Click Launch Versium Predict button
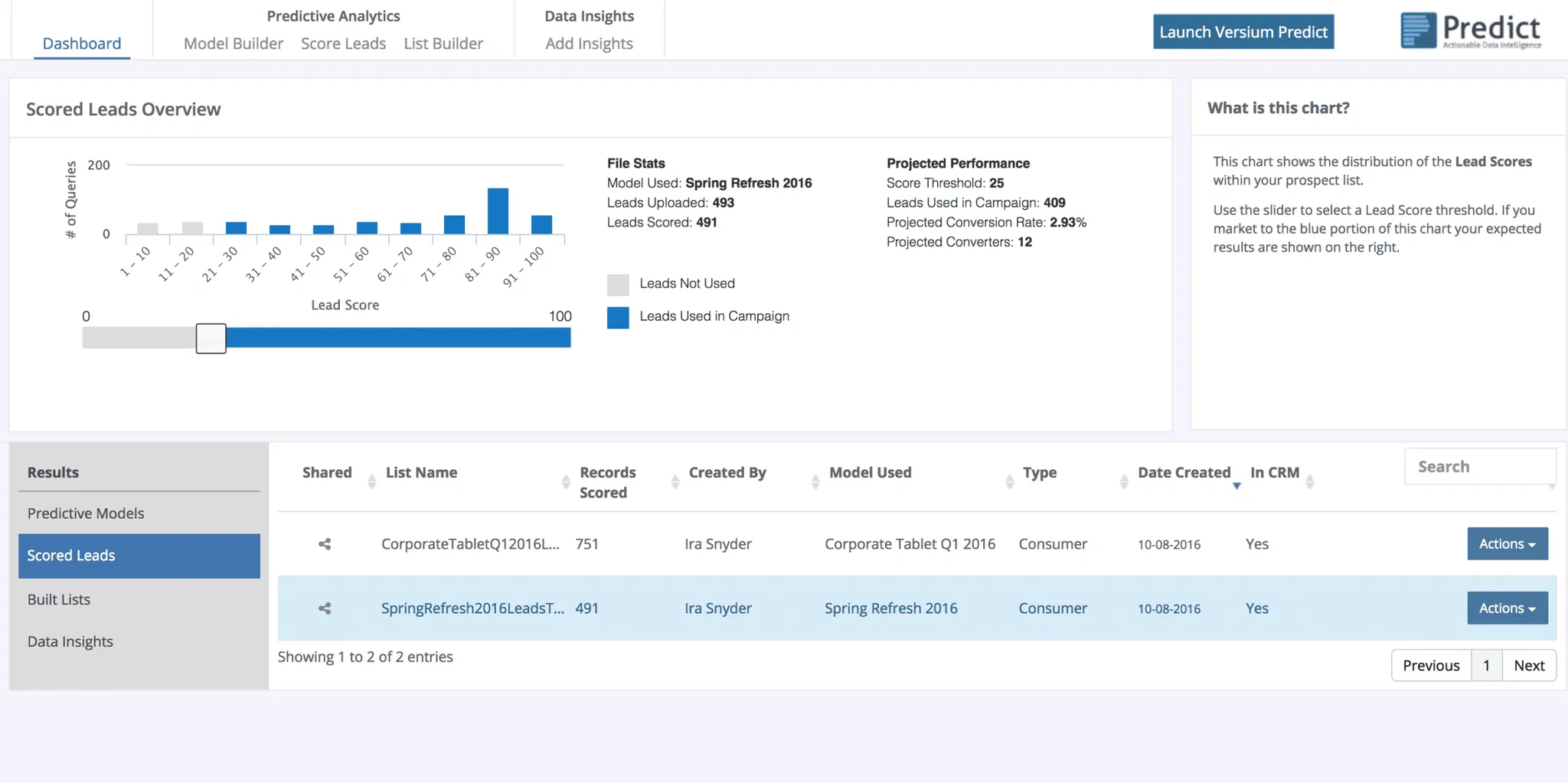Viewport: 1568px width, 783px height. click(x=1243, y=32)
